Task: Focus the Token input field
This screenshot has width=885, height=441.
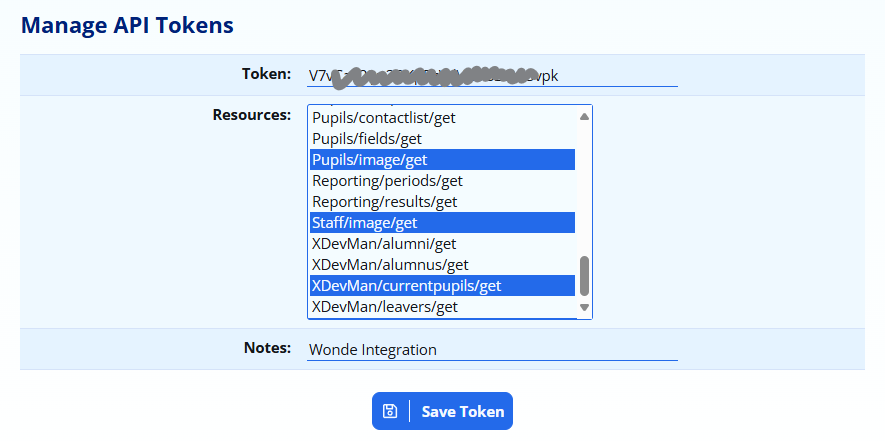Action: point(491,75)
